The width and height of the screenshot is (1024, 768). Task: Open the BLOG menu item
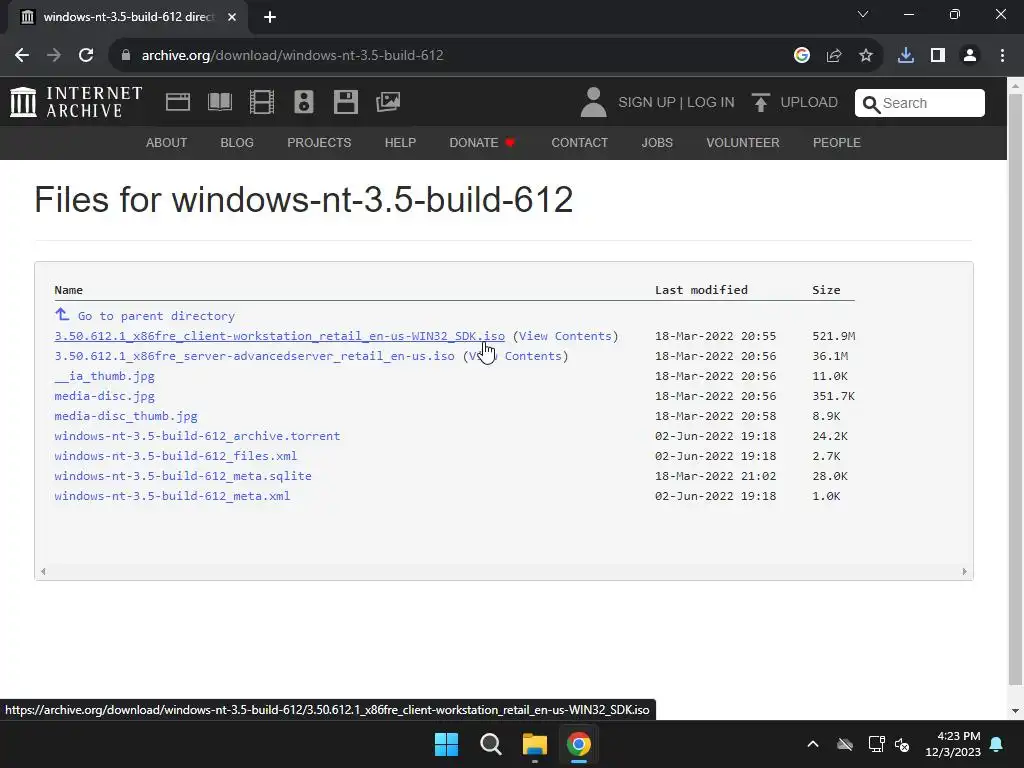(x=237, y=142)
